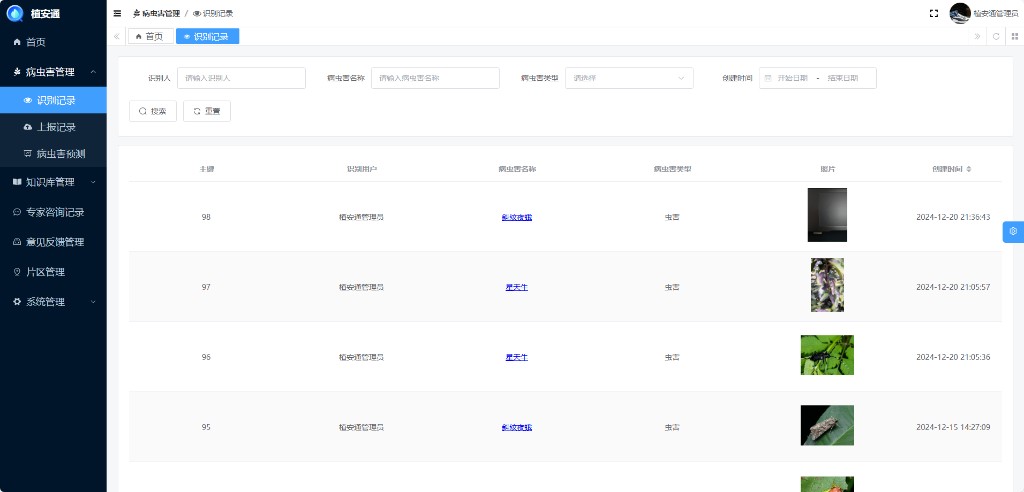This screenshot has height=492, width=1024.
Task: Preview the beetle-on-leaf thumbnail in row 96
Action: 827,355
